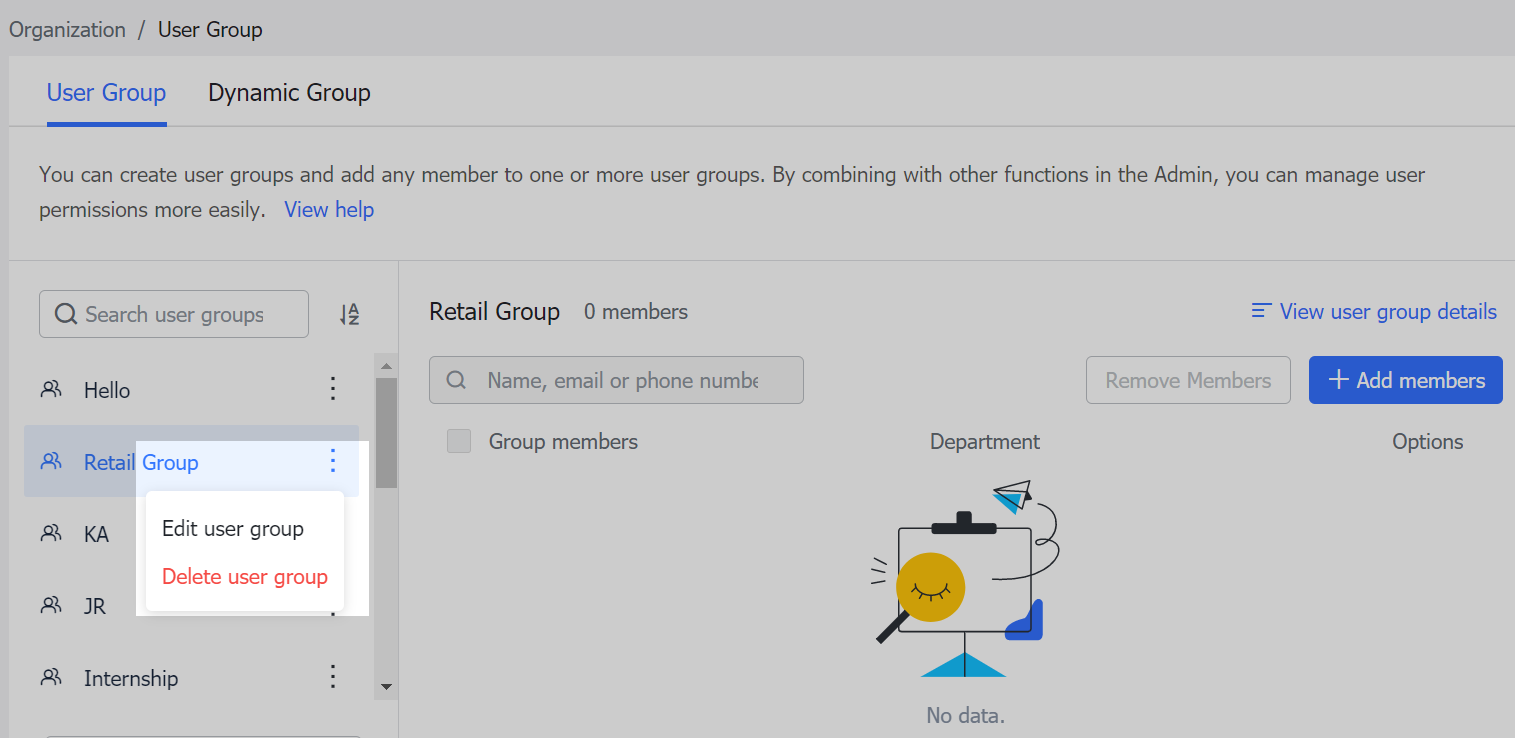Open the three-dot options for JR group
Viewport: 1515px width, 738px height.
(x=332, y=605)
